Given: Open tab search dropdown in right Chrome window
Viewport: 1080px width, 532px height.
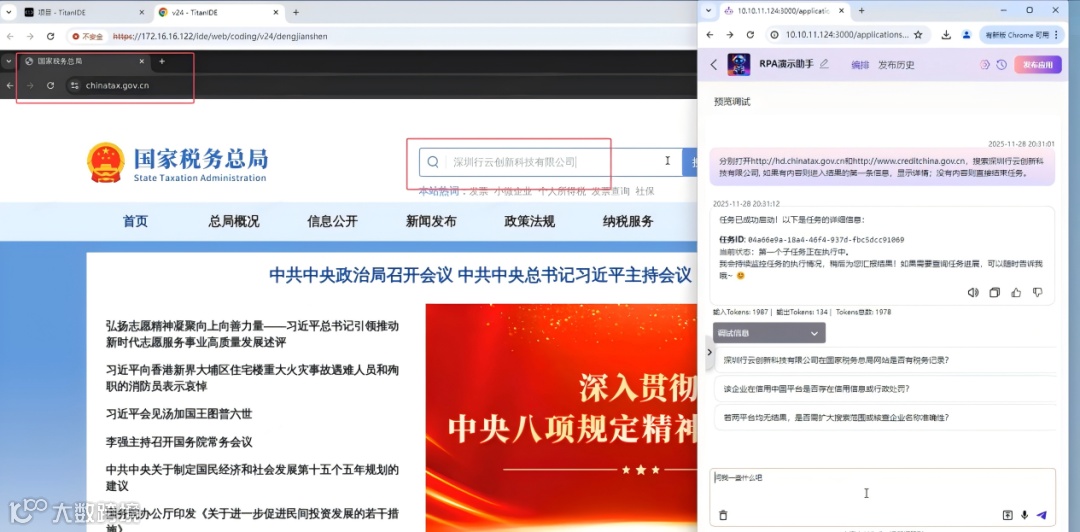Looking at the screenshot, I should click(709, 10).
